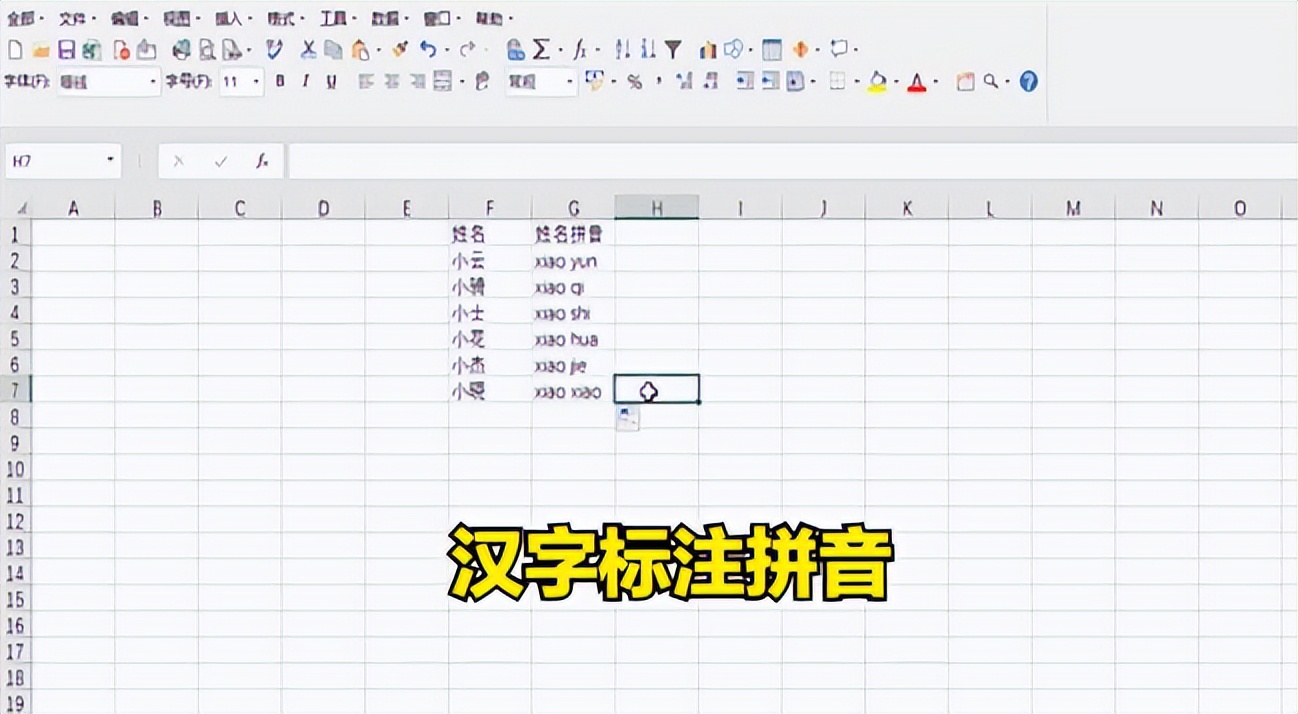Click the Sort Ascending icon
The width and height of the screenshot is (1298, 714).
coord(622,49)
